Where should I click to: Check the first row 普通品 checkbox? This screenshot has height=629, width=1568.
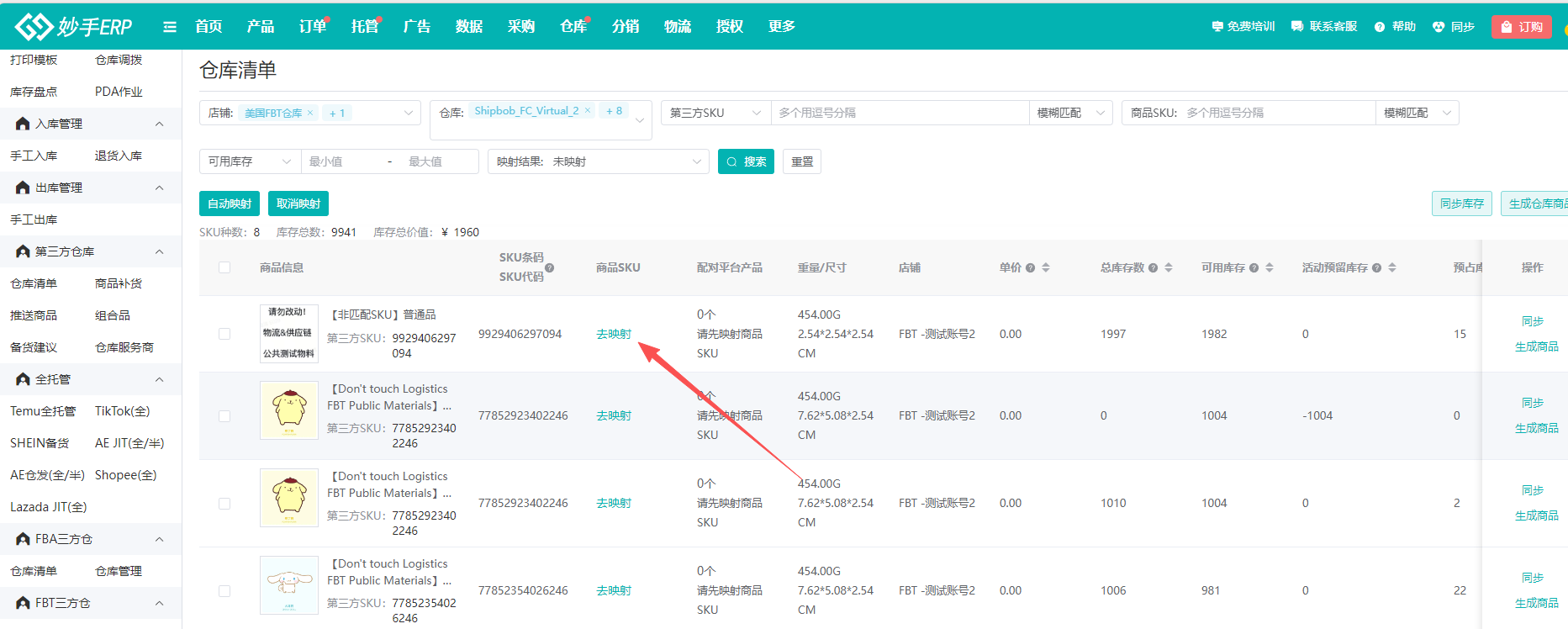tap(224, 334)
